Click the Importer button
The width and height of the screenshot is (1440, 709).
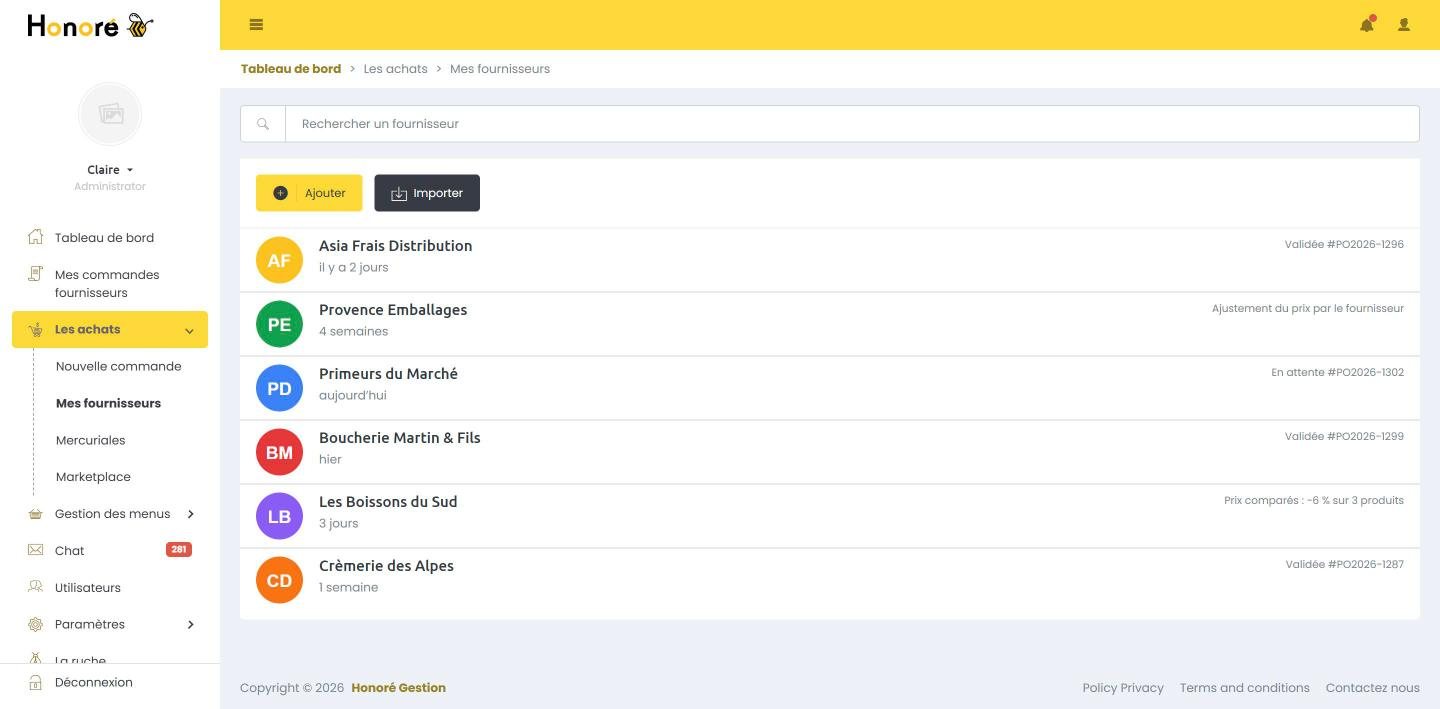pyautogui.click(x=427, y=193)
